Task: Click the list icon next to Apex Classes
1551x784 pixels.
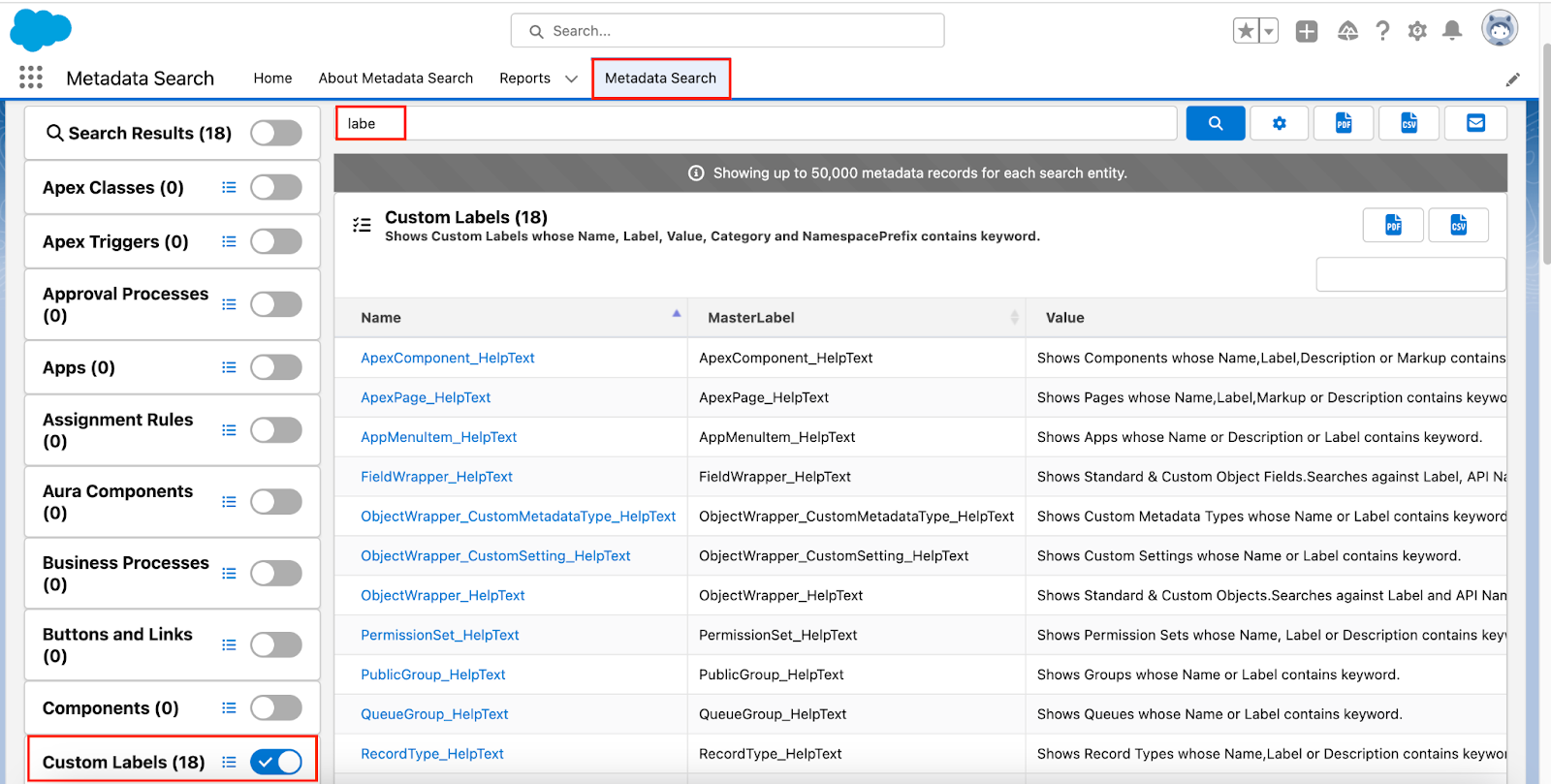Action: [x=229, y=187]
